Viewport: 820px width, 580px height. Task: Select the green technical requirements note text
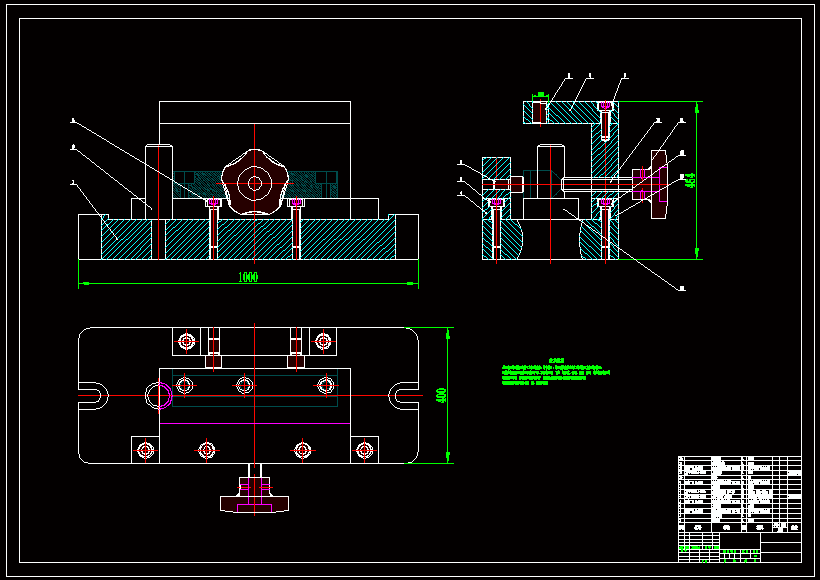tap(555, 373)
